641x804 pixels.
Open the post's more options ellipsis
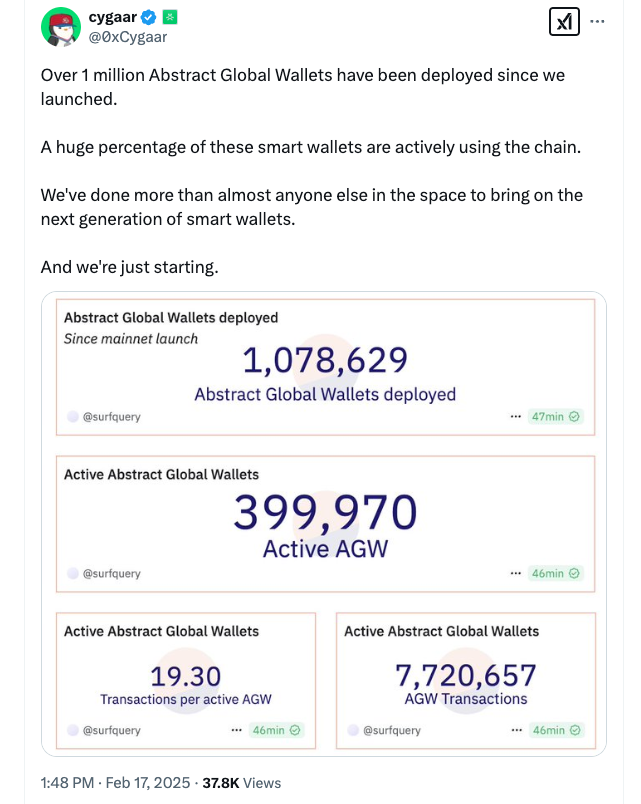[x=598, y=21]
